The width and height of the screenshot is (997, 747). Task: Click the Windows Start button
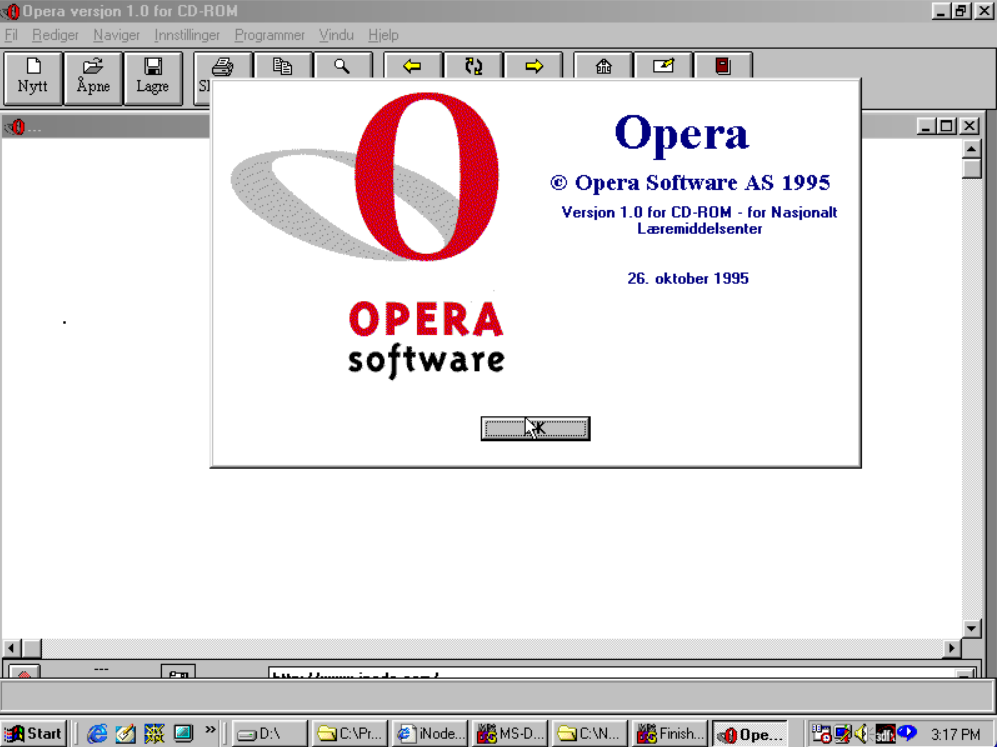pyautogui.click(x=34, y=733)
